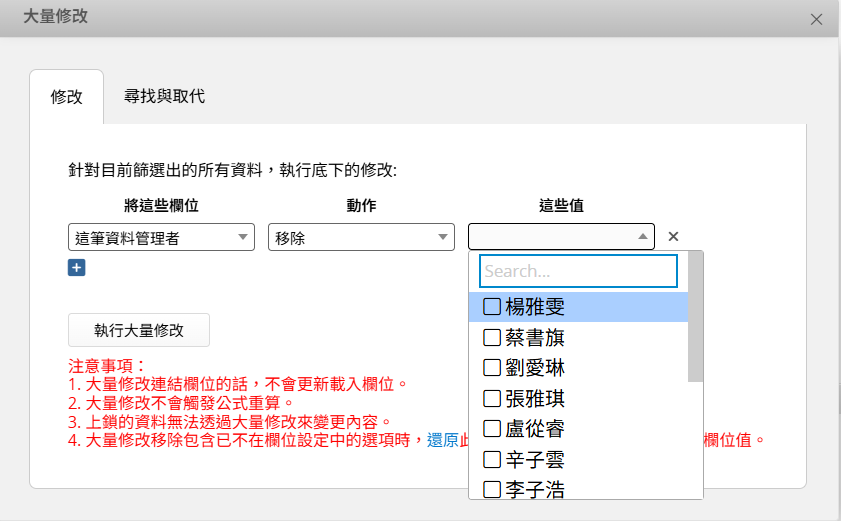Tick the 劉愛琳 checkbox
Viewport: 841px width, 521px height.
pyautogui.click(x=492, y=368)
